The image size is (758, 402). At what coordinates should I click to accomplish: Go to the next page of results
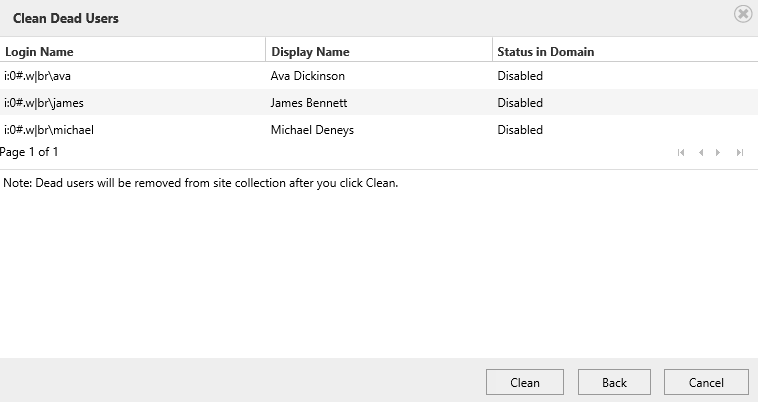click(718, 152)
